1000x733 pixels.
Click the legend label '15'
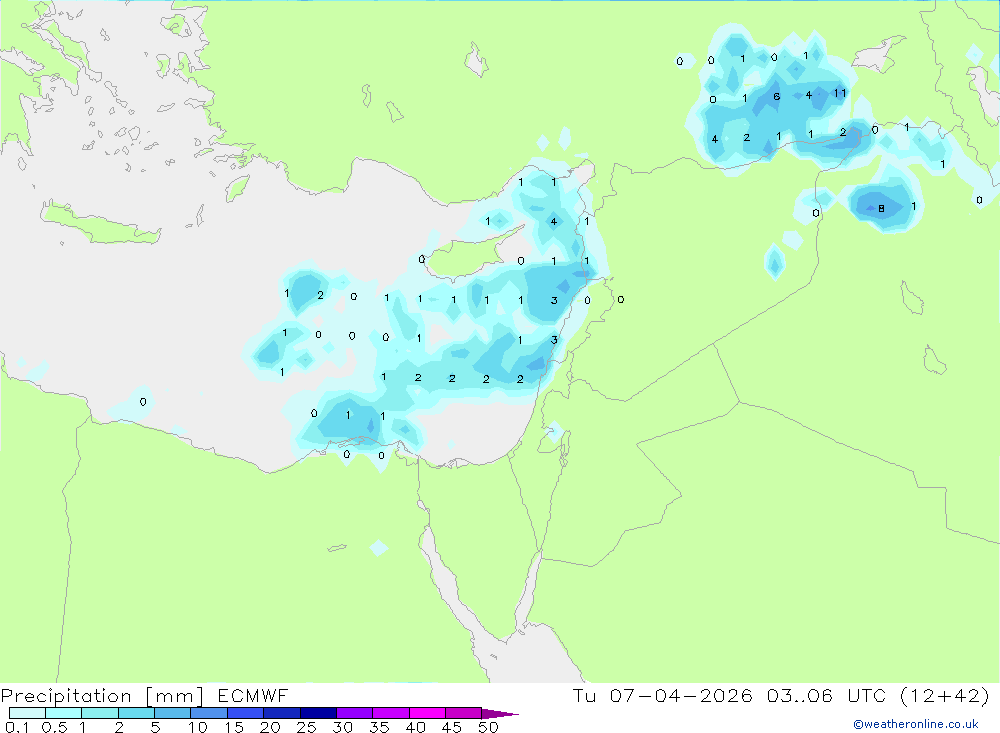point(234,727)
